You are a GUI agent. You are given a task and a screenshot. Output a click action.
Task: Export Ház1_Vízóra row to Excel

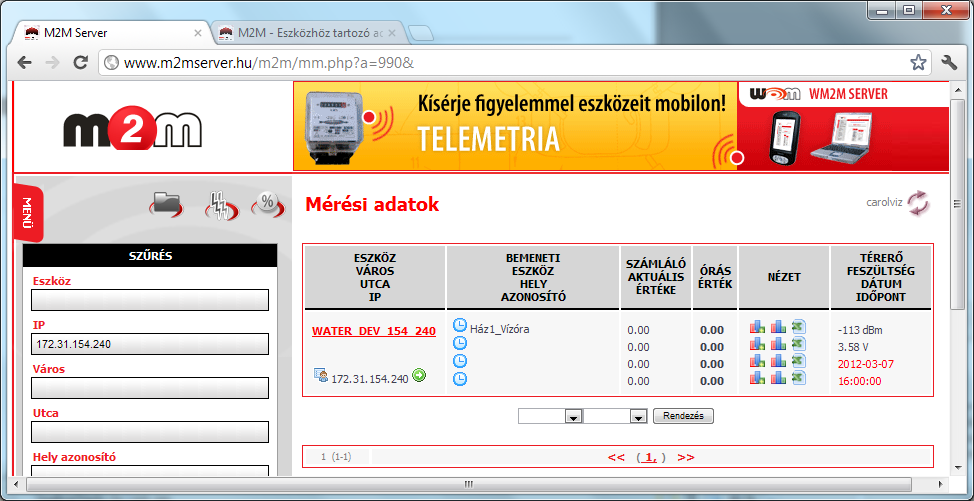click(798, 326)
